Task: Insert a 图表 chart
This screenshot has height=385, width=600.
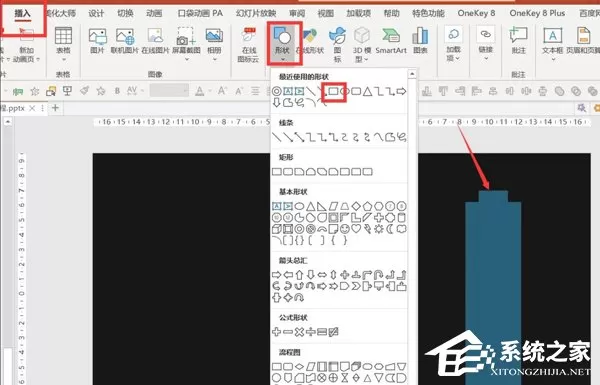Action: 420,41
